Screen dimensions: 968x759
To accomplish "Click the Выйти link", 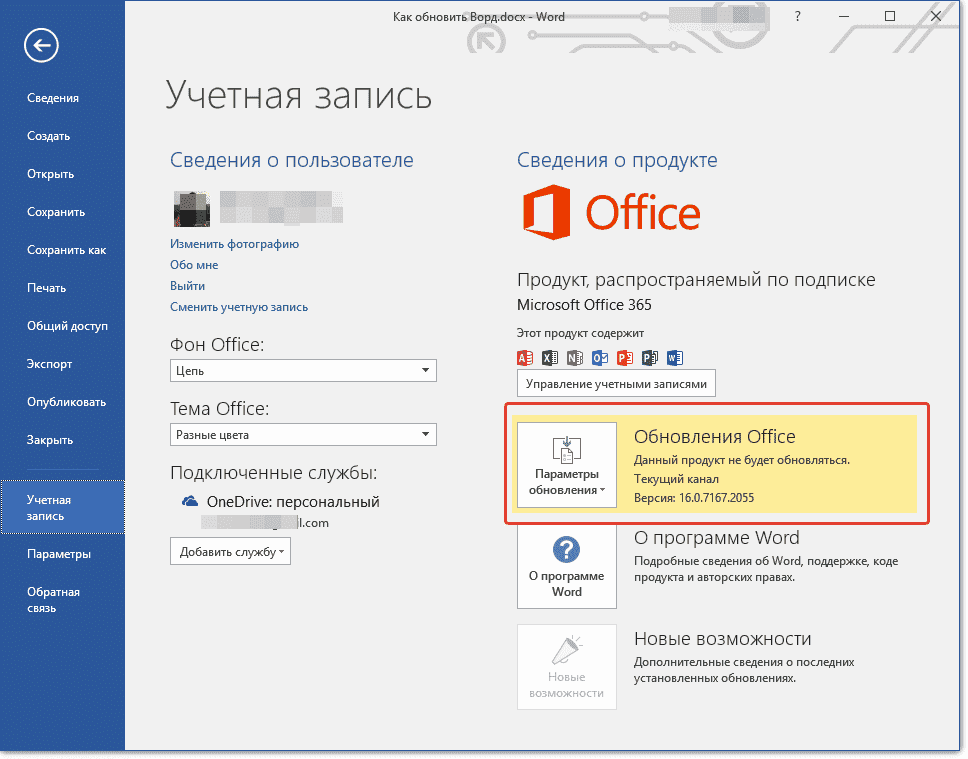I will (188, 286).
